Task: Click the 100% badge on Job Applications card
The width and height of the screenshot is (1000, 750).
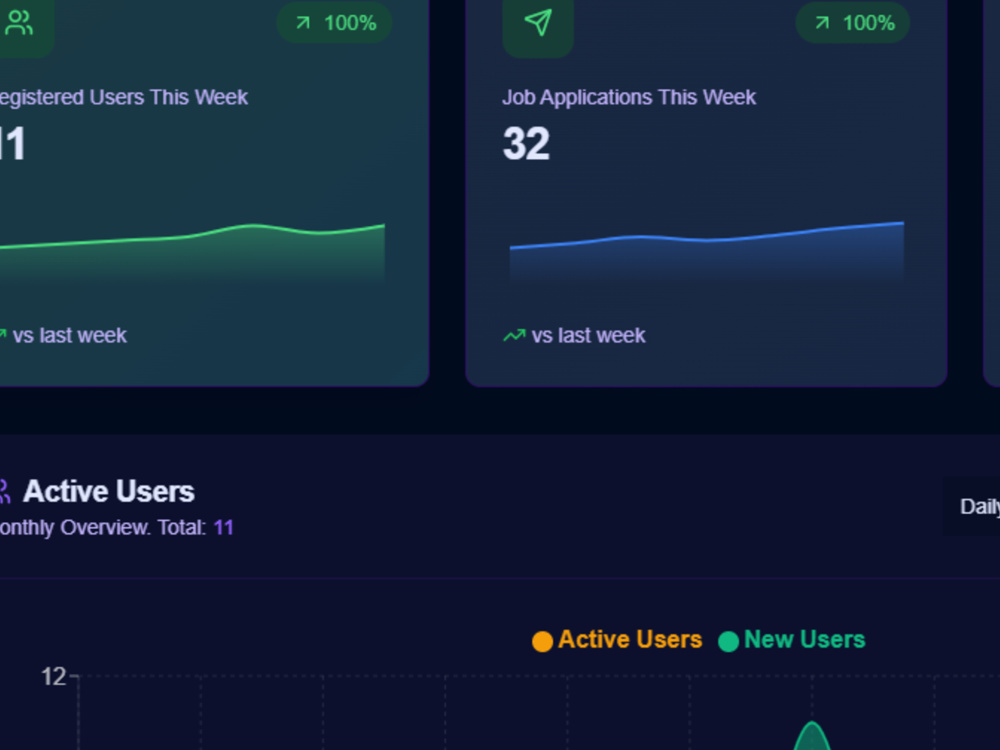Action: (x=853, y=23)
